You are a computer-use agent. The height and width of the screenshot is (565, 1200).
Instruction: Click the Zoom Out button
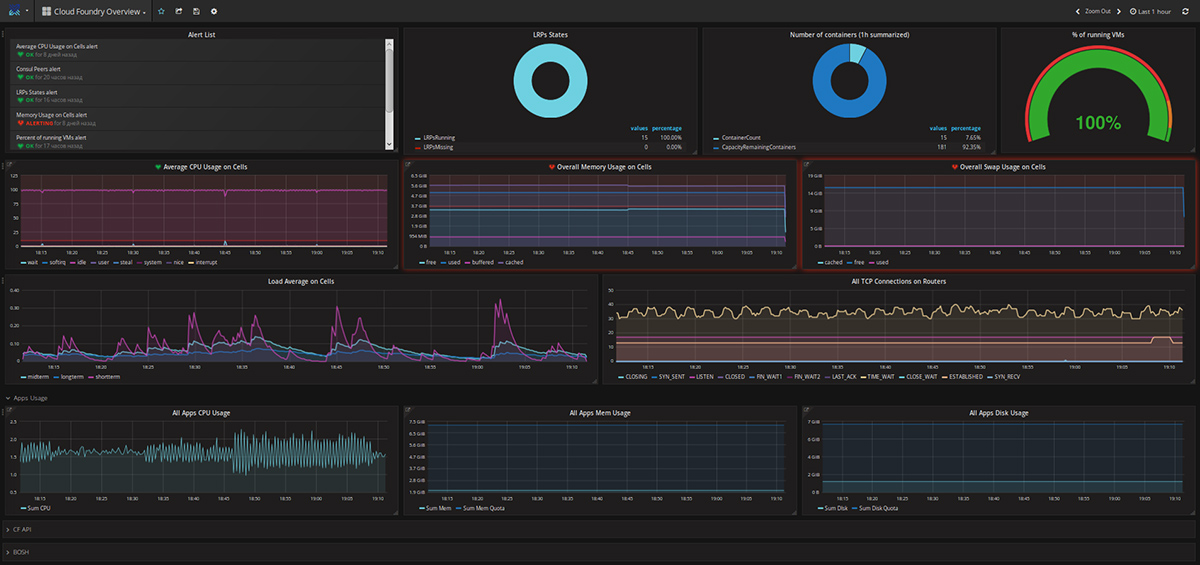pyautogui.click(x=1099, y=11)
